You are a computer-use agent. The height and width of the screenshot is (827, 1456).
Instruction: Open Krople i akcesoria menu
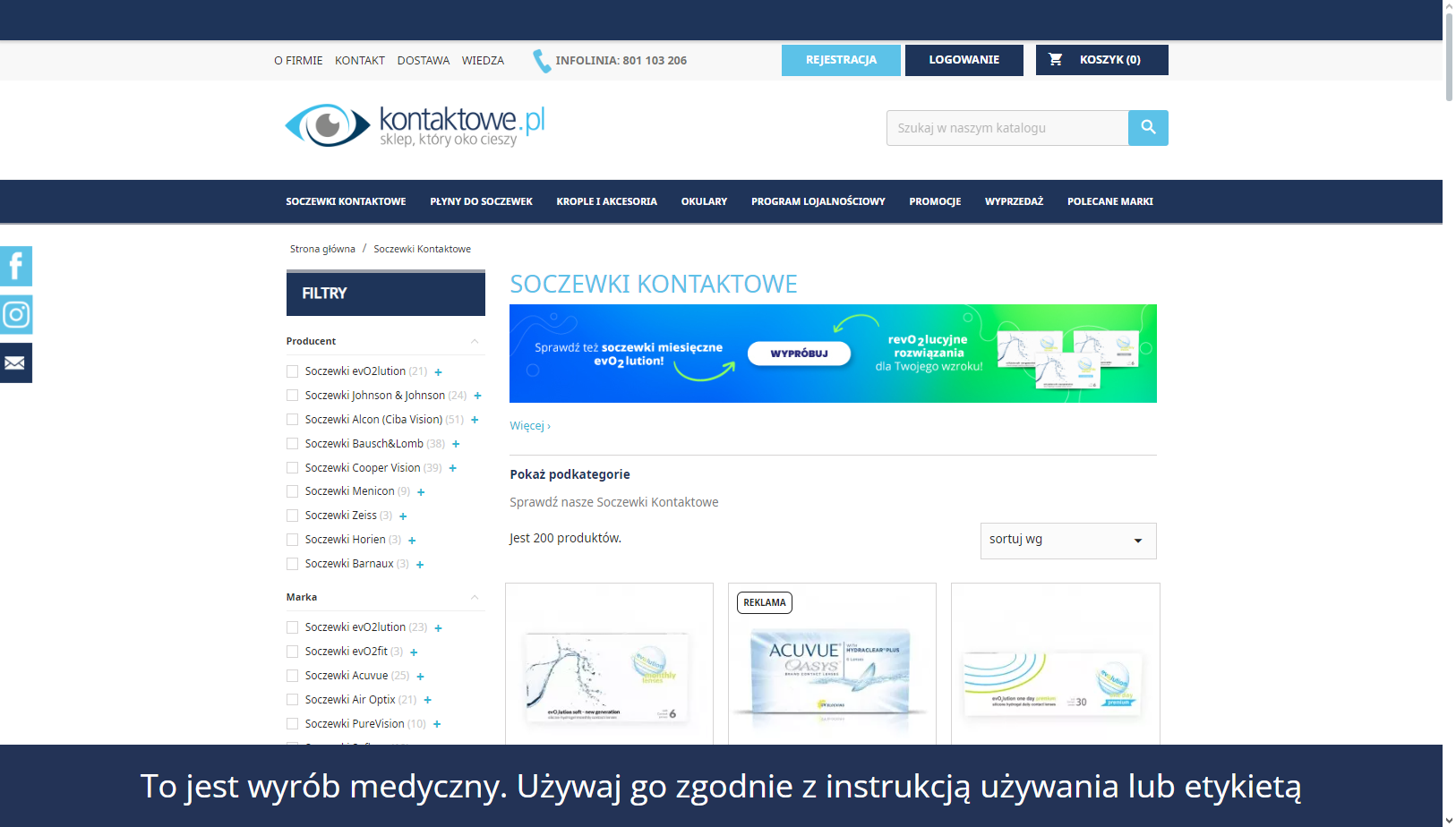[606, 201]
